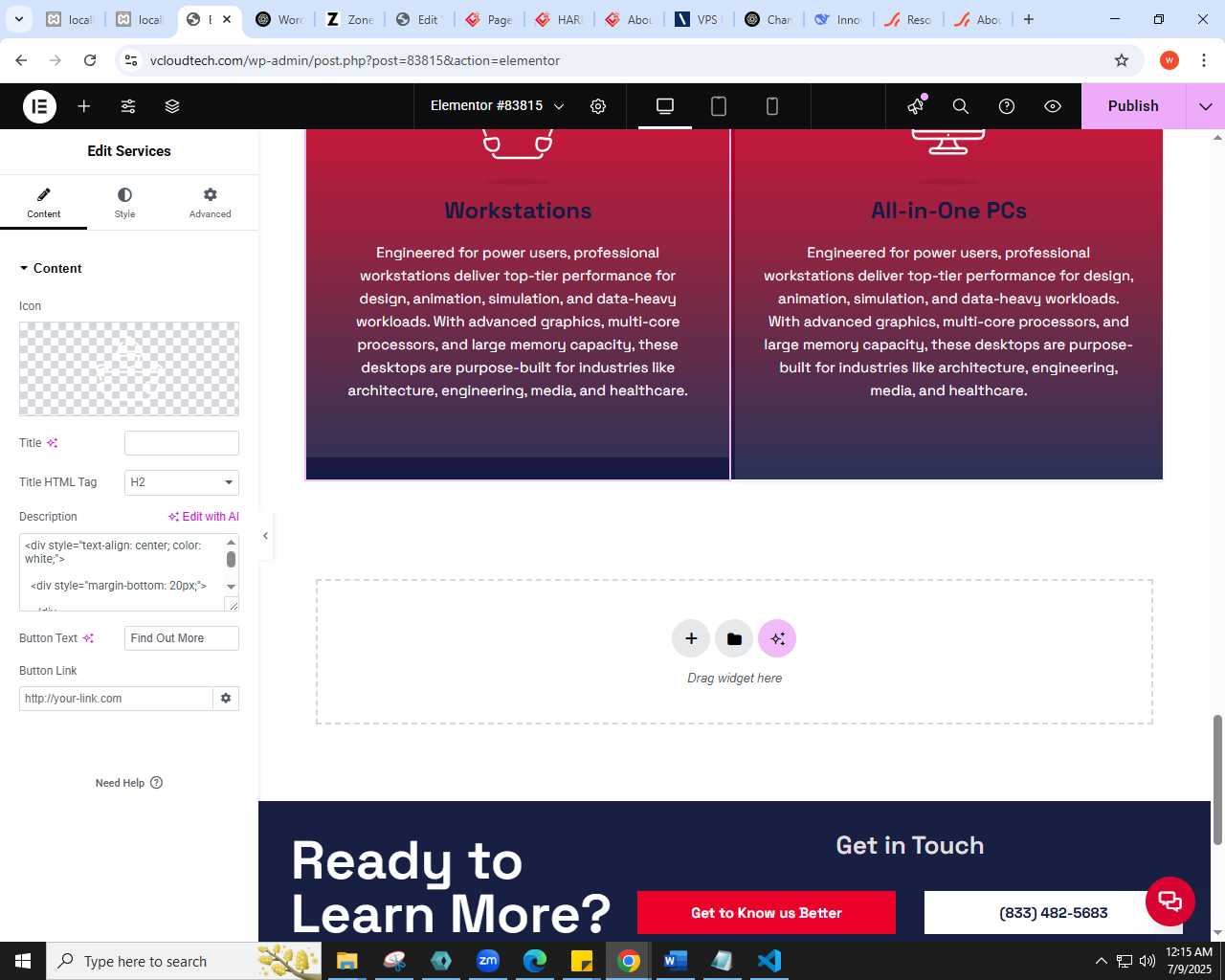Open Visual Studio Code from taskbar
1225x980 pixels.
[x=768, y=961]
